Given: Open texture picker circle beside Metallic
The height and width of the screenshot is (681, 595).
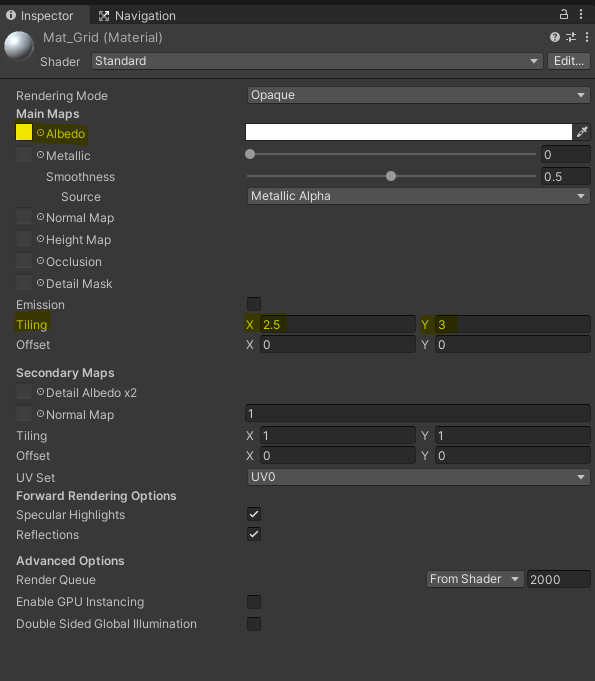Looking at the screenshot, I should click(40, 155).
